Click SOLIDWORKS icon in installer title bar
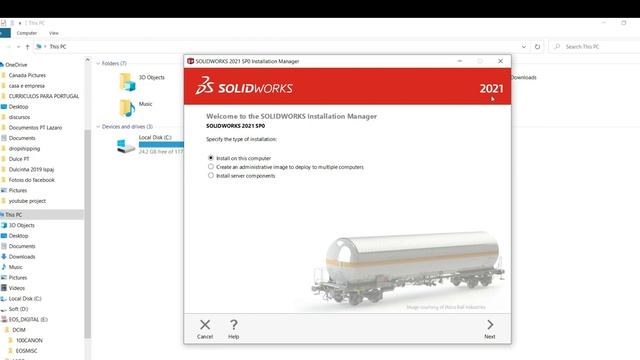The width and height of the screenshot is (640, 360). (x=190, y=61)
